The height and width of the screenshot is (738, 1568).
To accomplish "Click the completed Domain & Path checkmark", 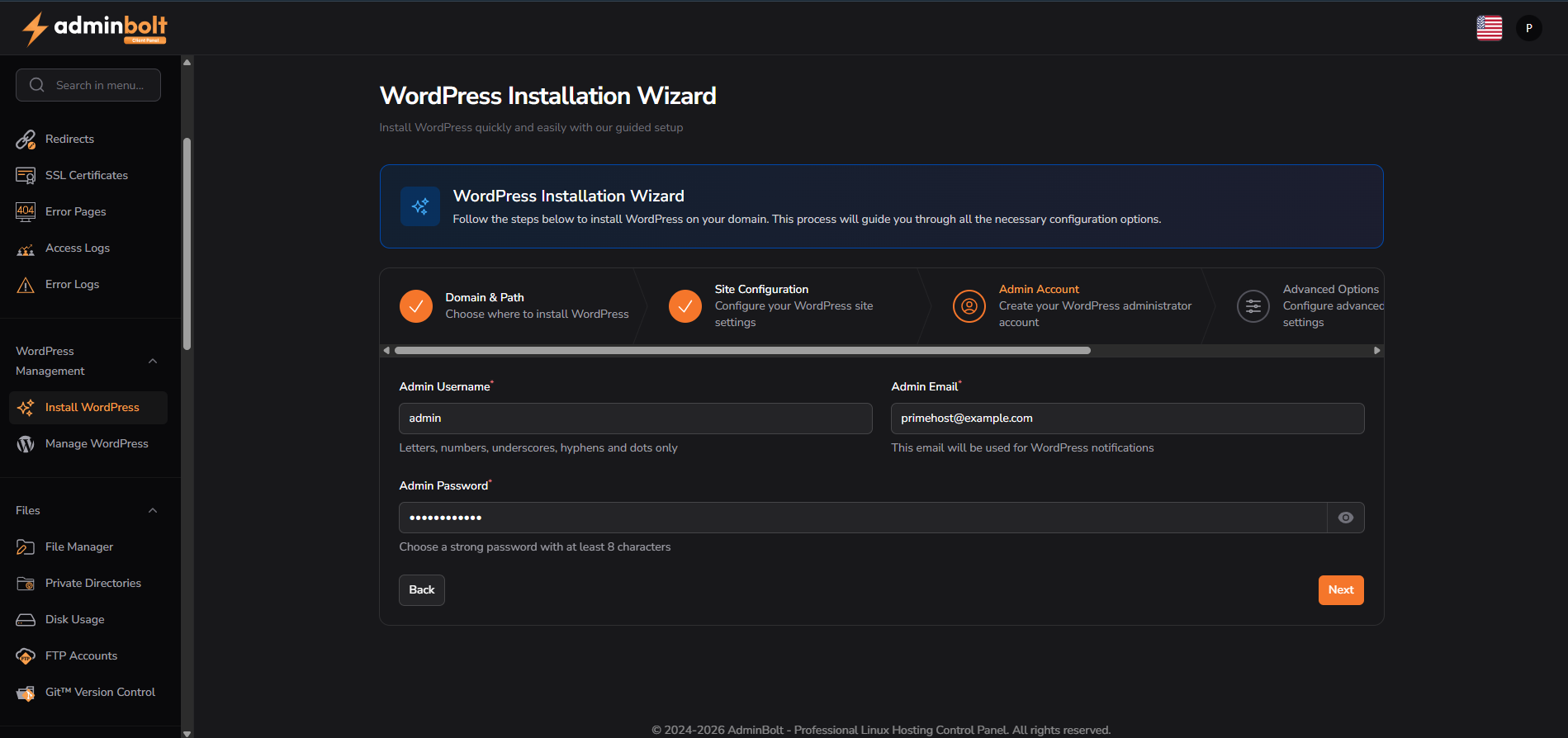I will tap(416, 306).
